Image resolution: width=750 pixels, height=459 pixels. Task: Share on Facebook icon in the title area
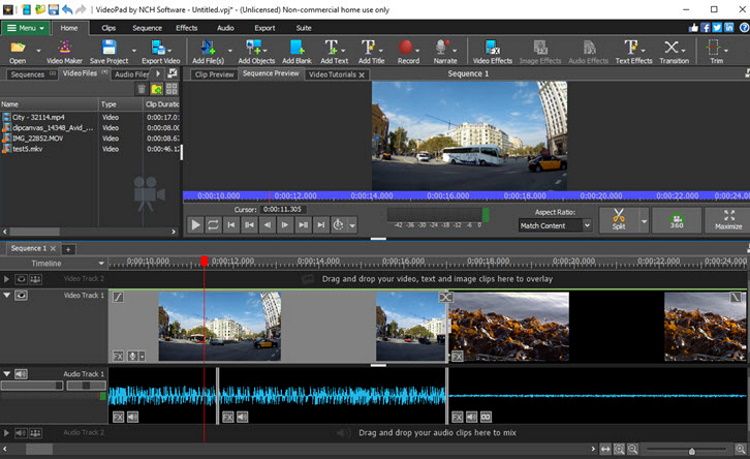tap(706, 28)
